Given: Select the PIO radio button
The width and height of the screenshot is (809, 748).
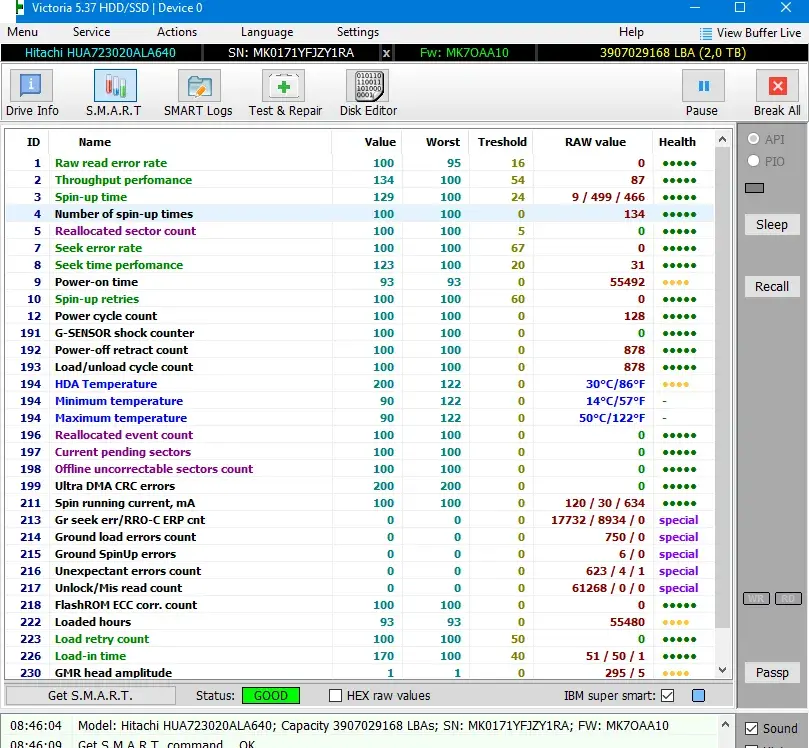Looking at the screenshot, I should (753, 161).
